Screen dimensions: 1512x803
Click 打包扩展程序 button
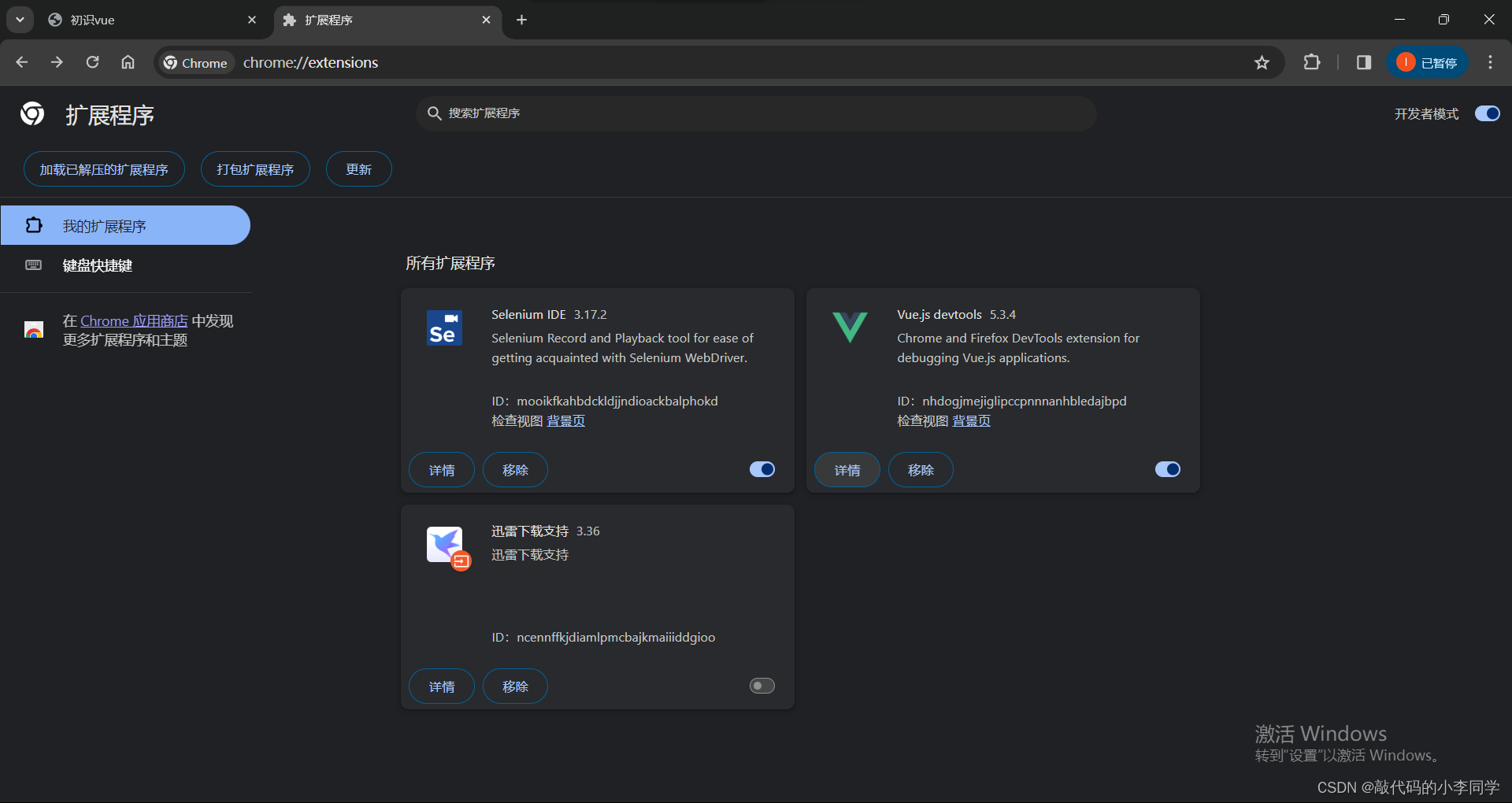pos(255,169)
